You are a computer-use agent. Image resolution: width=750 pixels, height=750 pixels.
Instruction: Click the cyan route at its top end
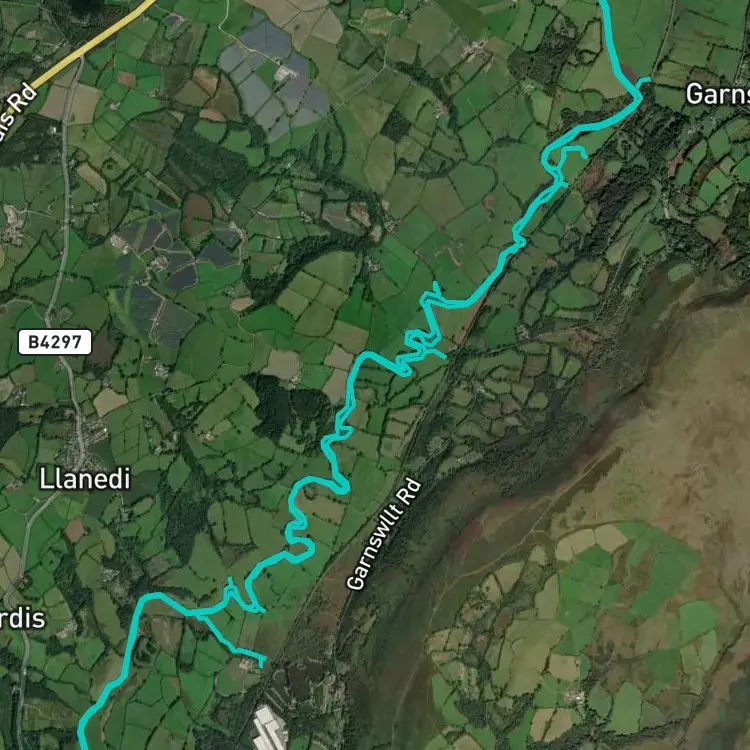coord(605,4)
